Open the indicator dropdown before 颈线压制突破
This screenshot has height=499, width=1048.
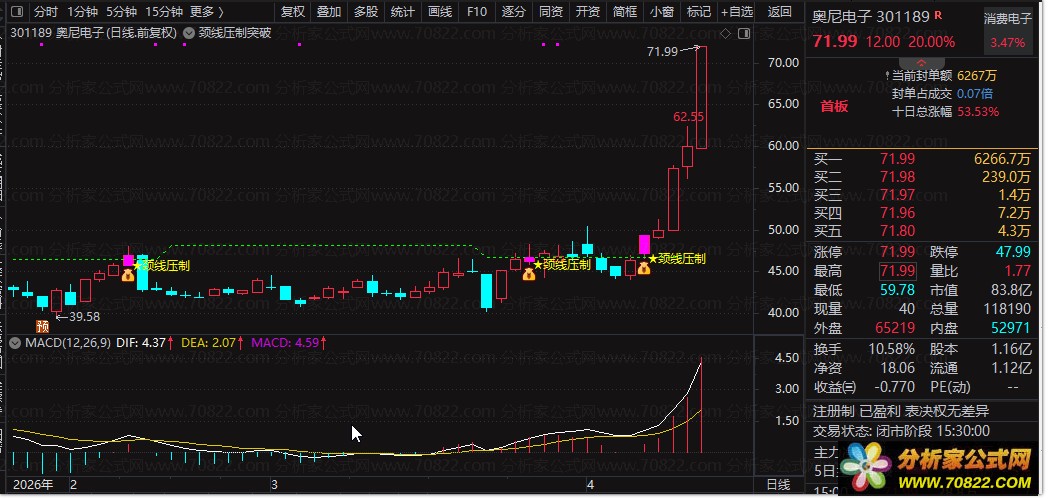tap(189, 32)
